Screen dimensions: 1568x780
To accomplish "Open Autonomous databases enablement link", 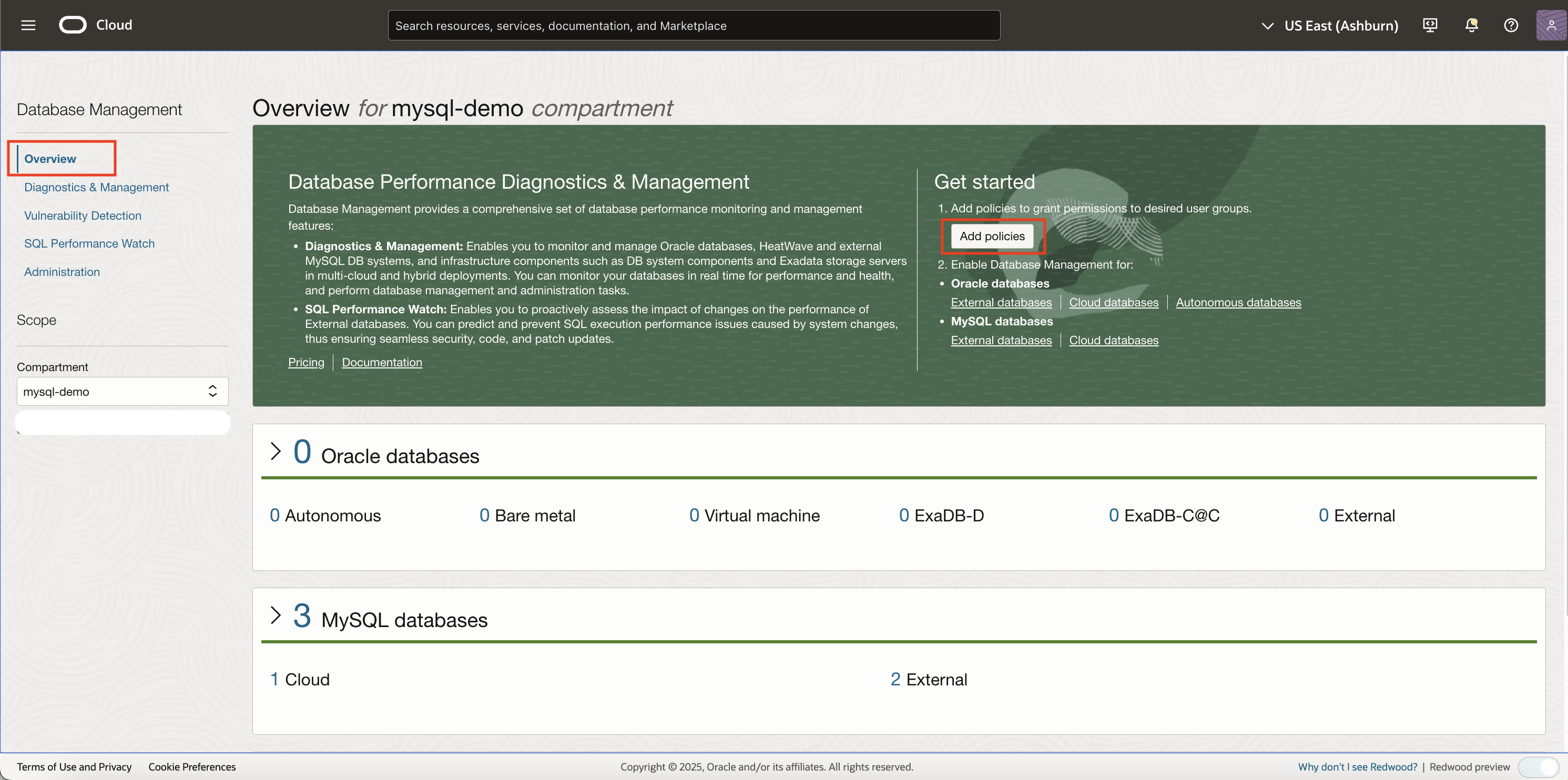I will (1239, 302).
